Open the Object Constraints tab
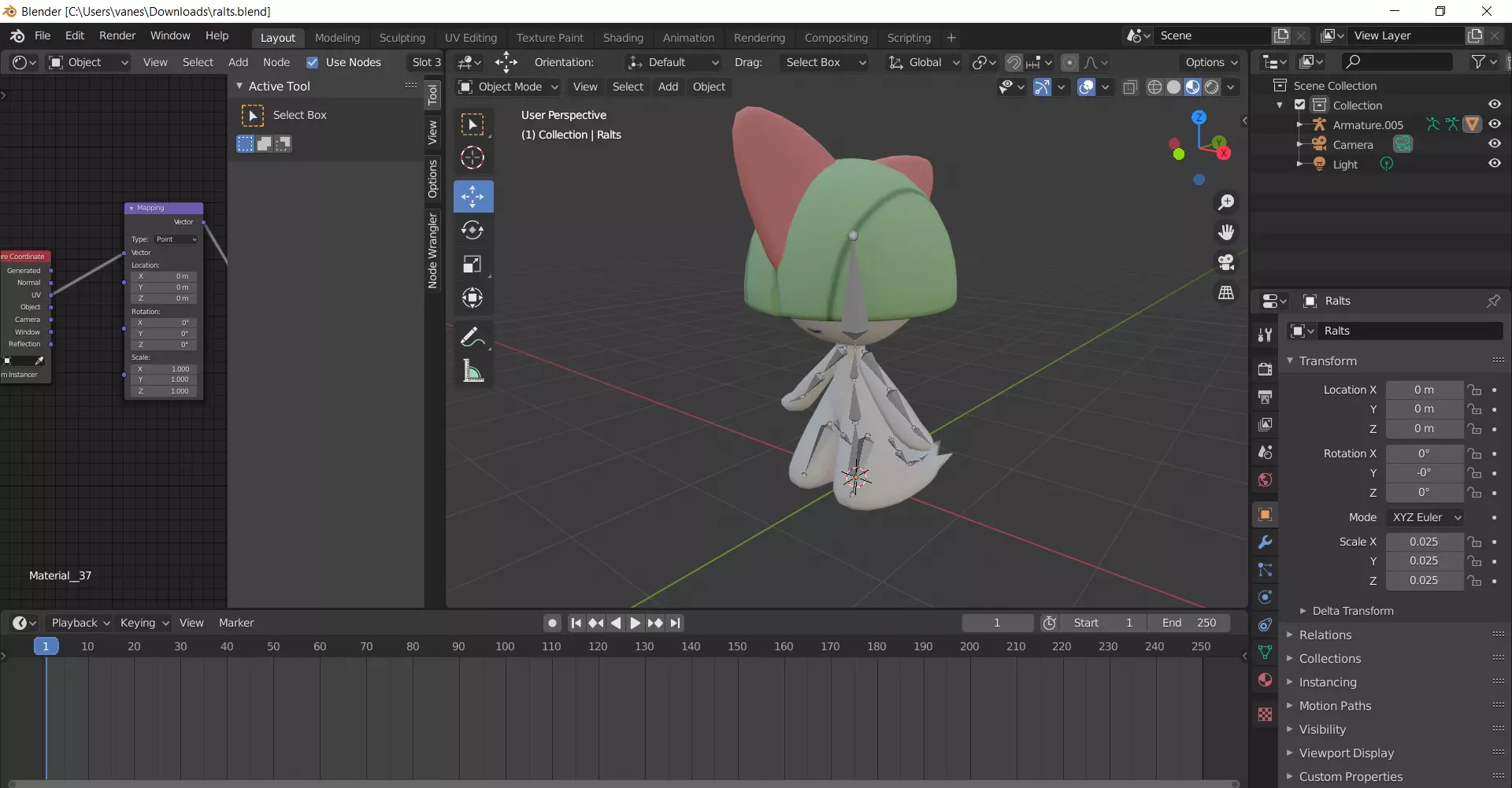Viewport: 1512px width, 788px height. click(1265, 625)
